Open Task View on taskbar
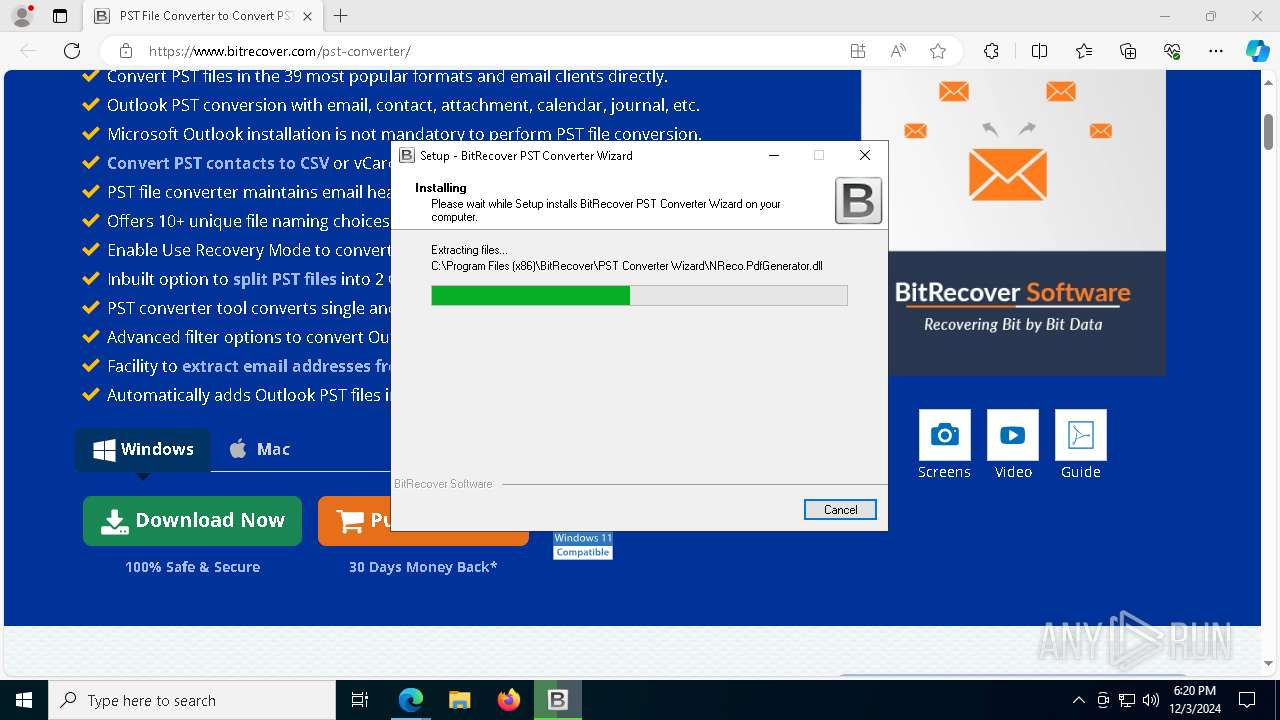This screenshot has width=1280, height=720. point(360,700)
